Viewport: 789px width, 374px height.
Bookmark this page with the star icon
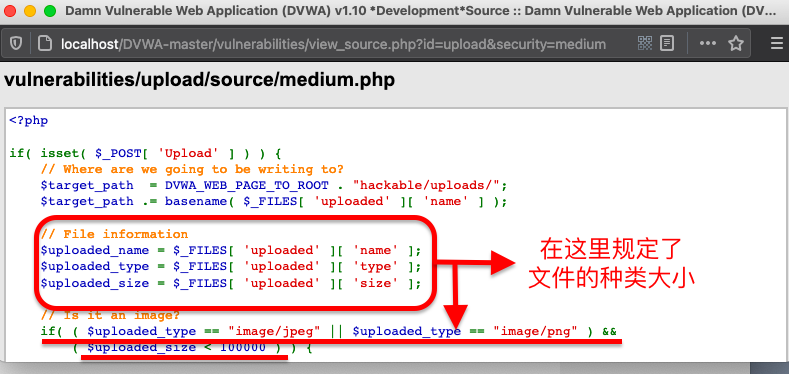[736, 43]
